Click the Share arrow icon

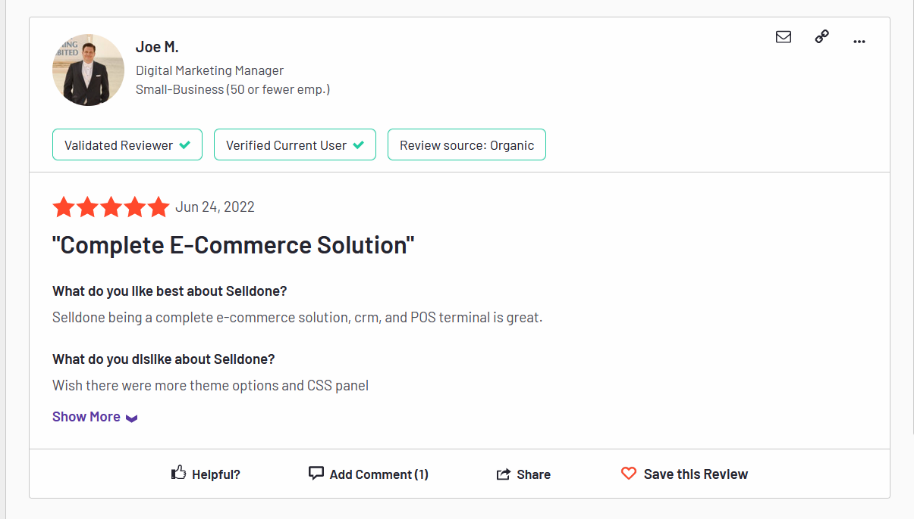[503, 474]
